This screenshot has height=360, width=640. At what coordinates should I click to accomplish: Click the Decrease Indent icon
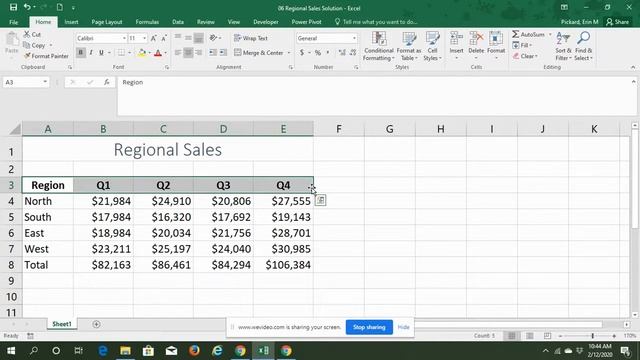click(x=213, y=53)
